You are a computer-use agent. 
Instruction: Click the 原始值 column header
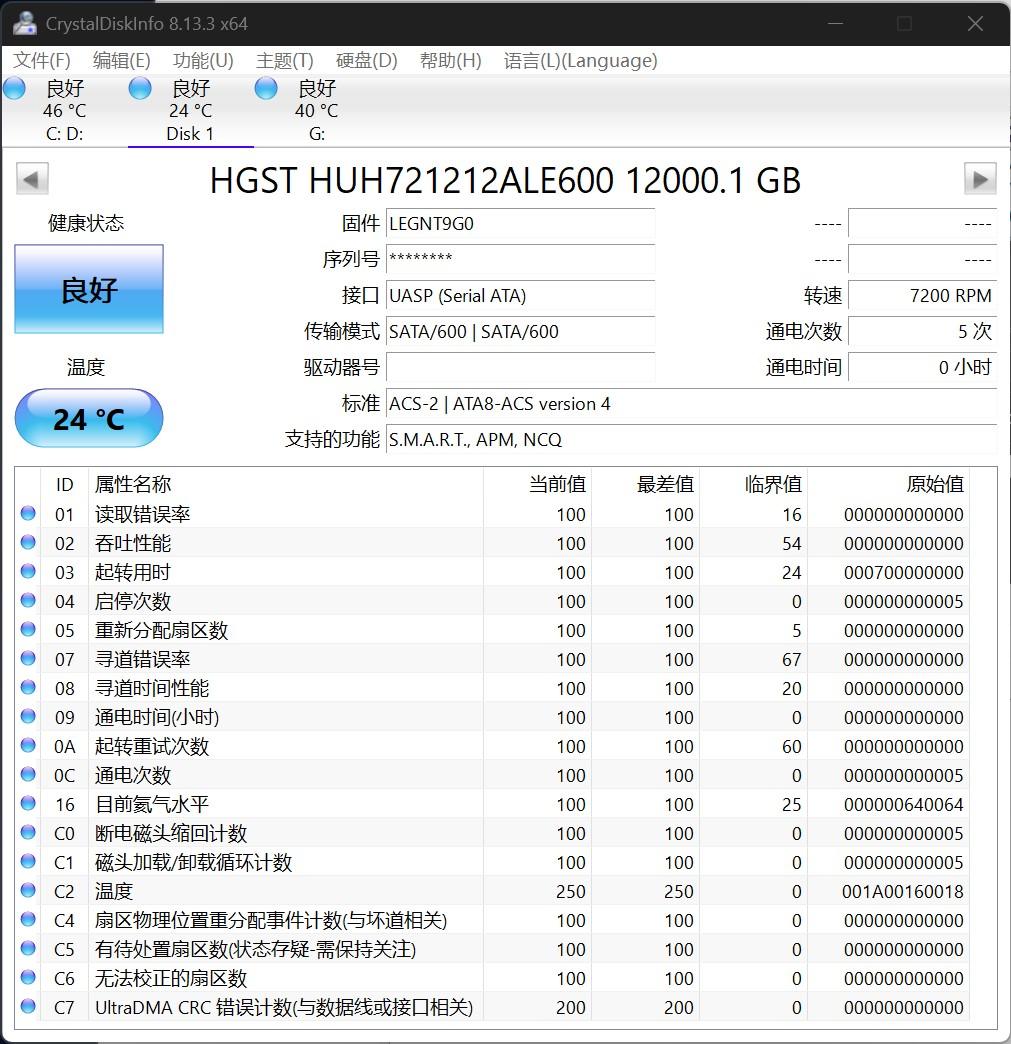pyautogui.click(x=888, y=484)
